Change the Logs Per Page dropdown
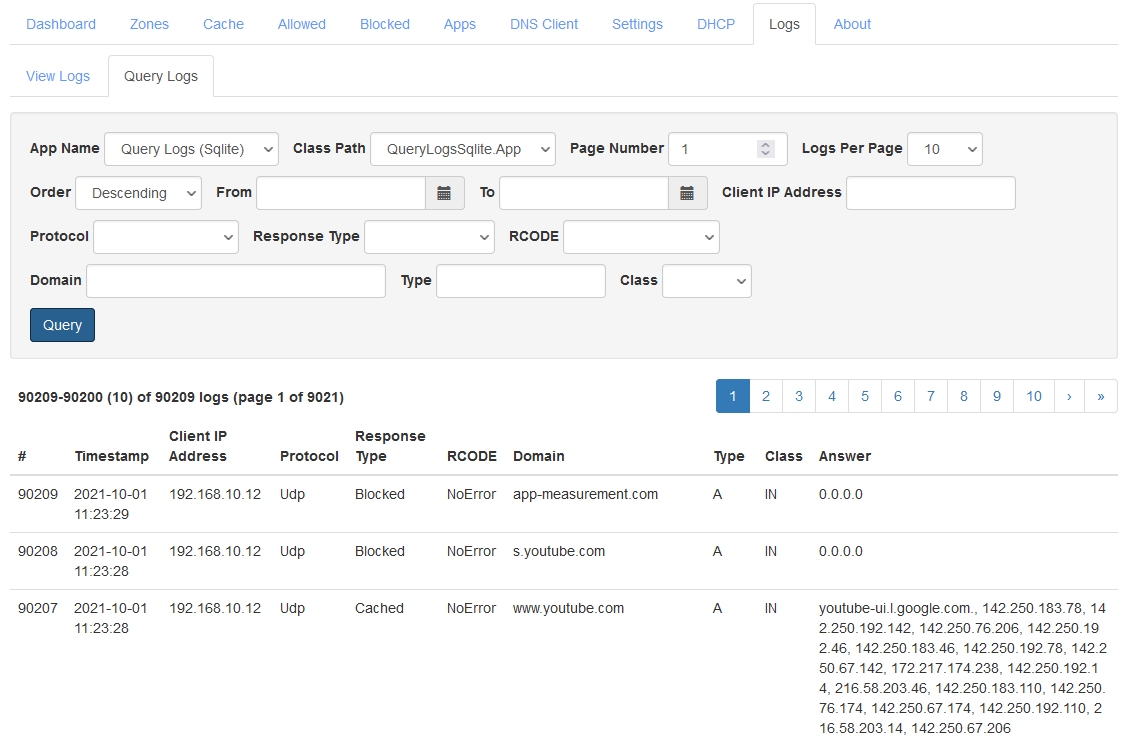Image resolution: width=1125 pixels, height=740 pixels. [944, 148]
